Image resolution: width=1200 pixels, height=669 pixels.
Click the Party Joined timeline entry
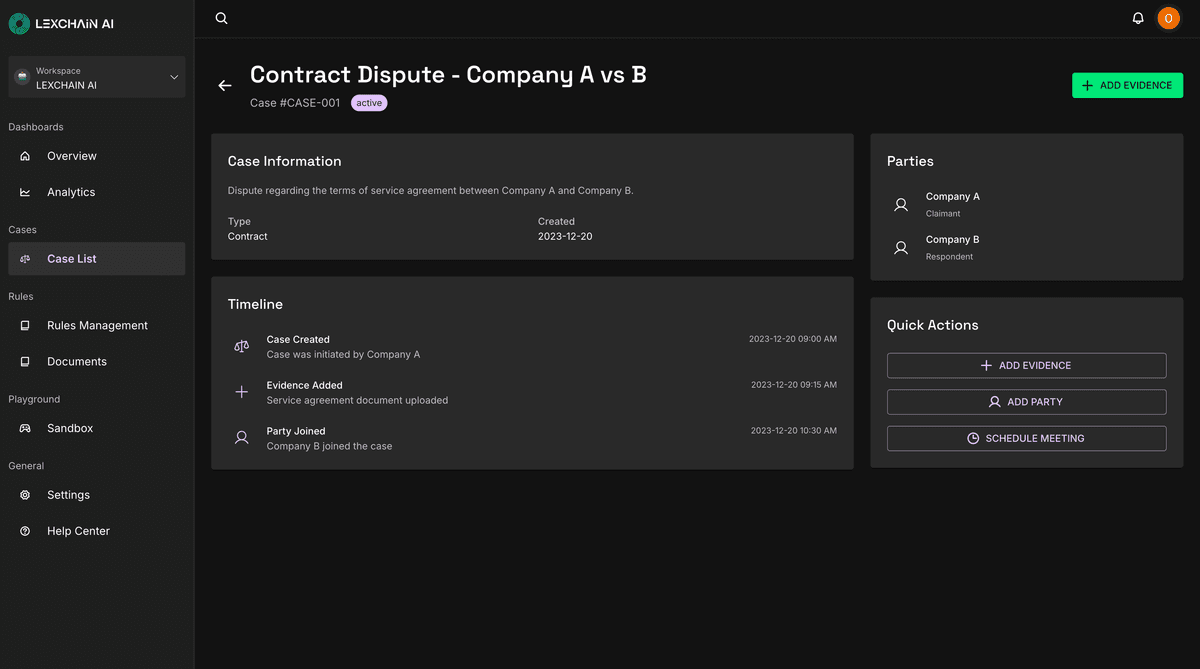pyautogui.click(x=532, y=438)
